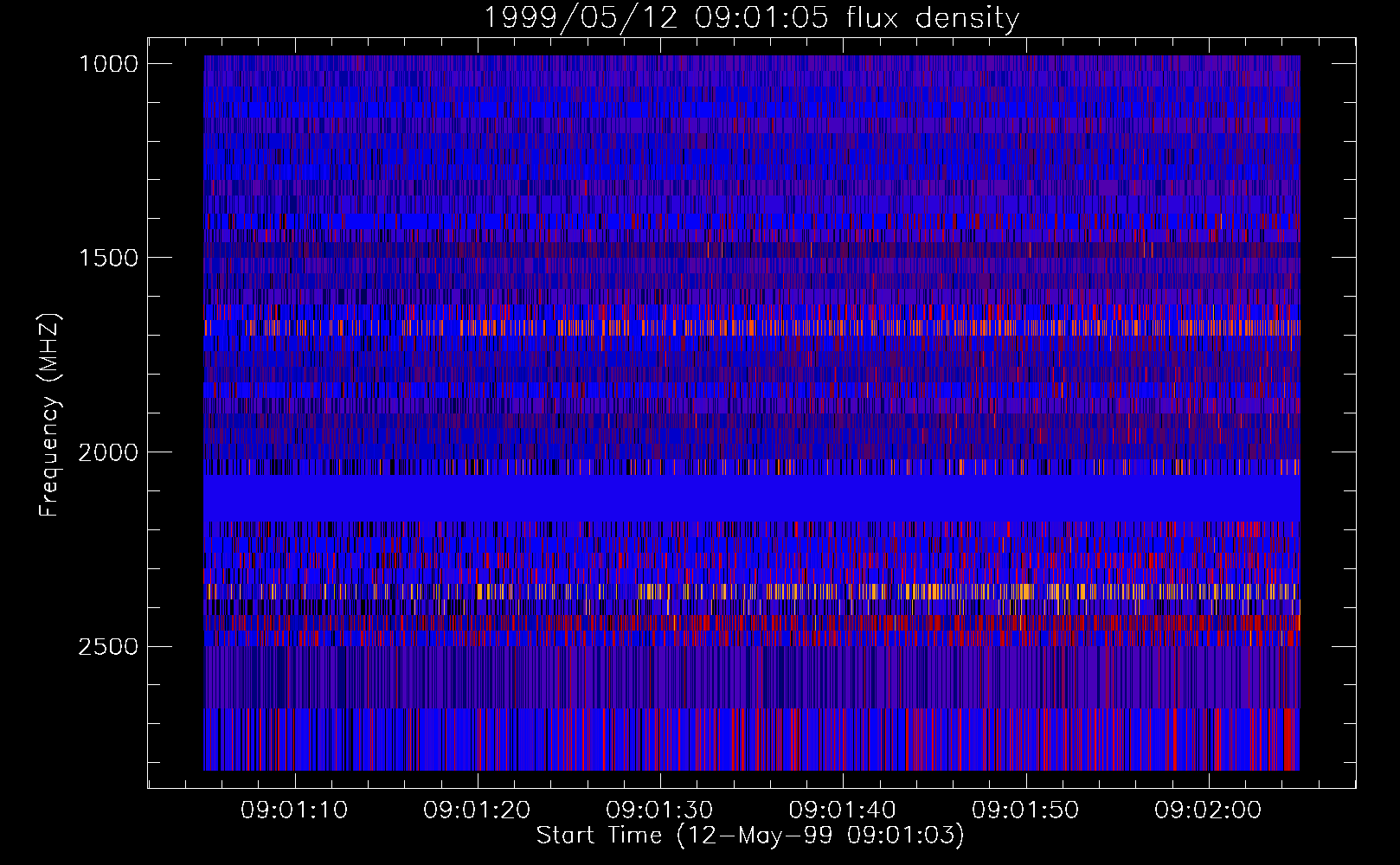Click the 1000 frequency tick label
1400x865 pixels.
(108, 64)
